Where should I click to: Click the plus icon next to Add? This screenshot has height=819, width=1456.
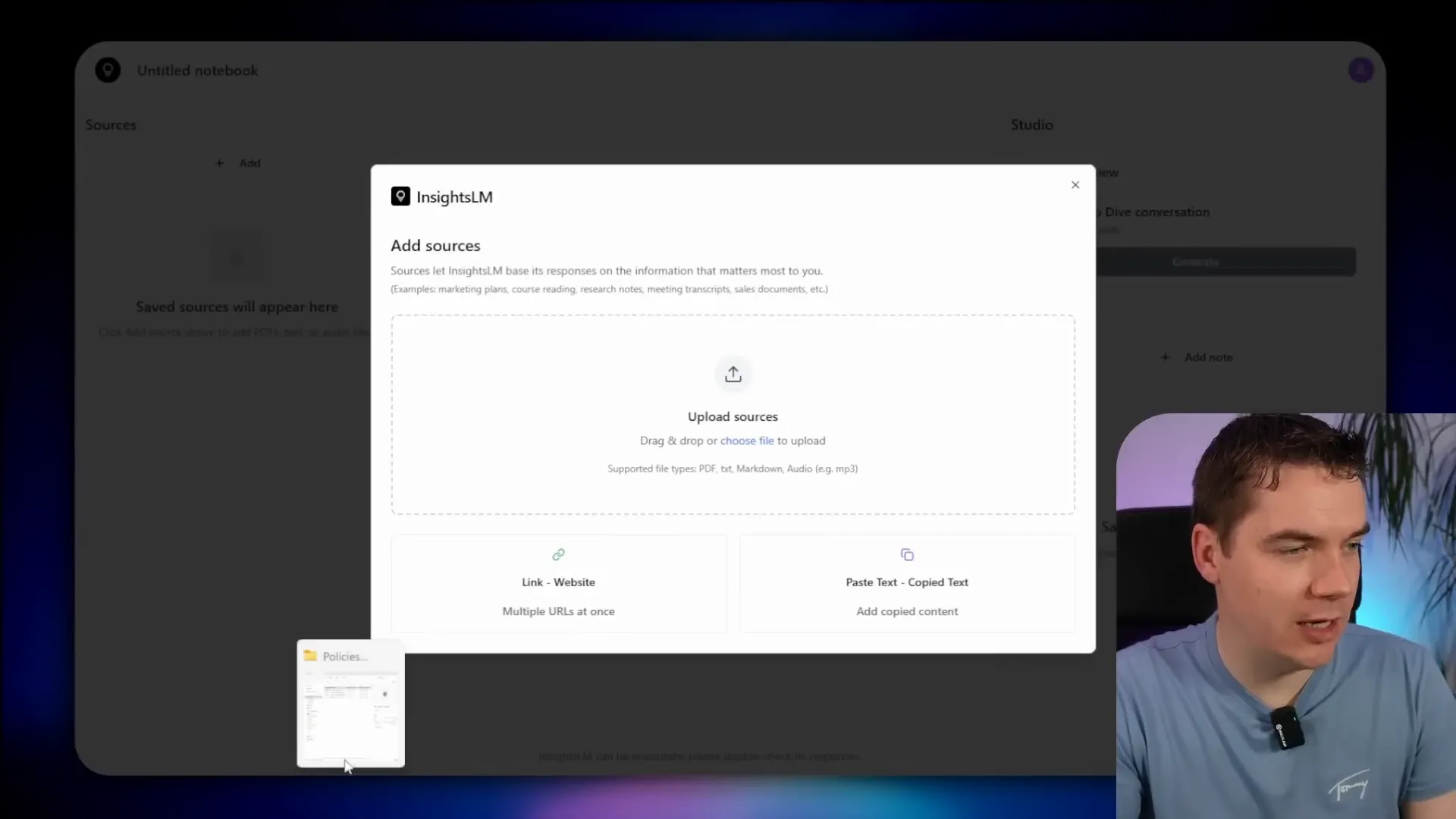[219, 163]
